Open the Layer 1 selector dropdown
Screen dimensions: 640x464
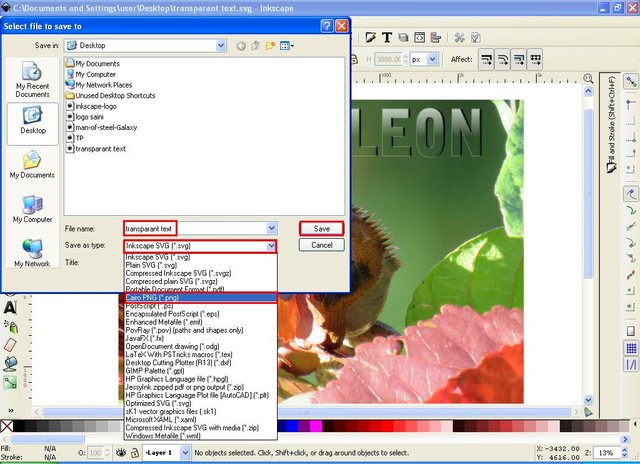point(185,453)
